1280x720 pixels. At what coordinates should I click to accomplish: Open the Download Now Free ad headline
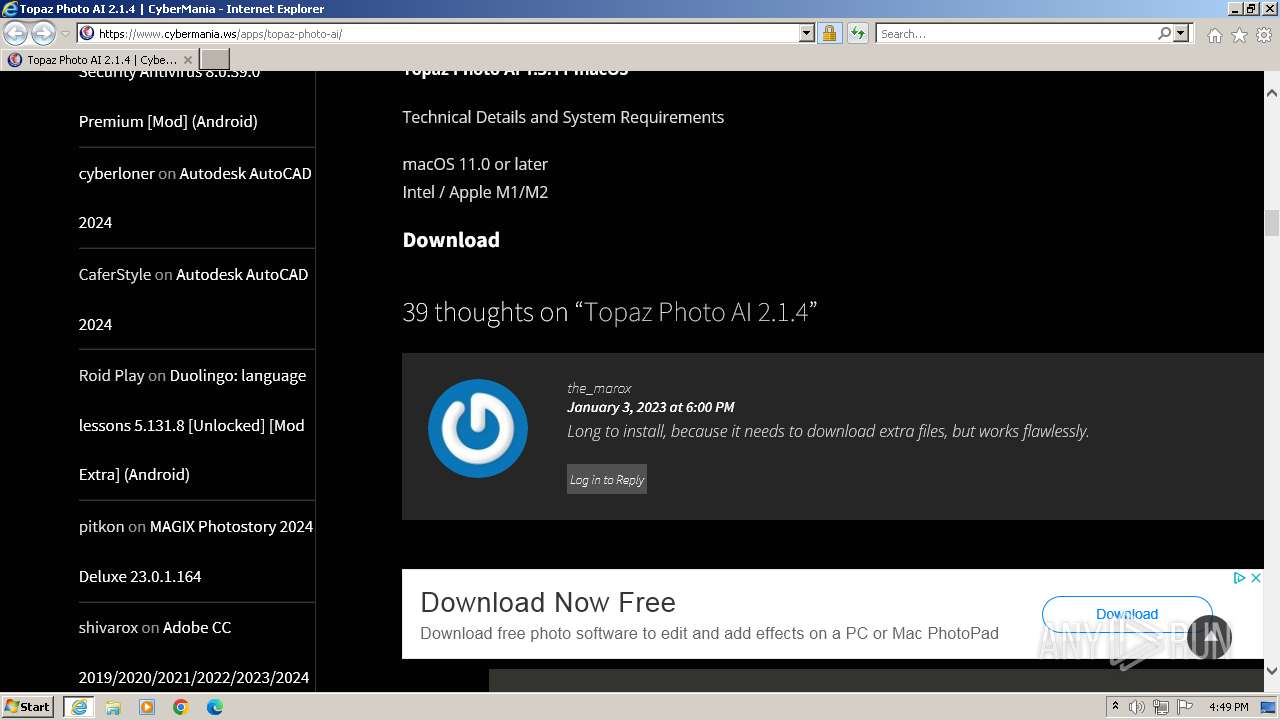[x=548, y=602]
